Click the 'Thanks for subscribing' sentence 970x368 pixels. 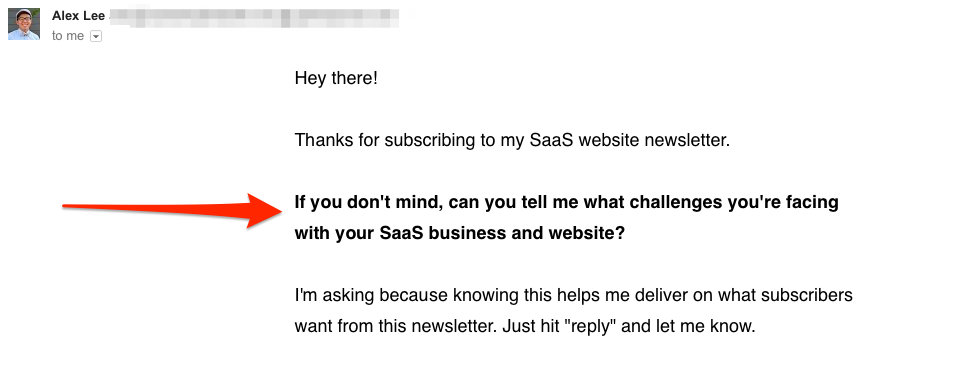tap(512, 140)
